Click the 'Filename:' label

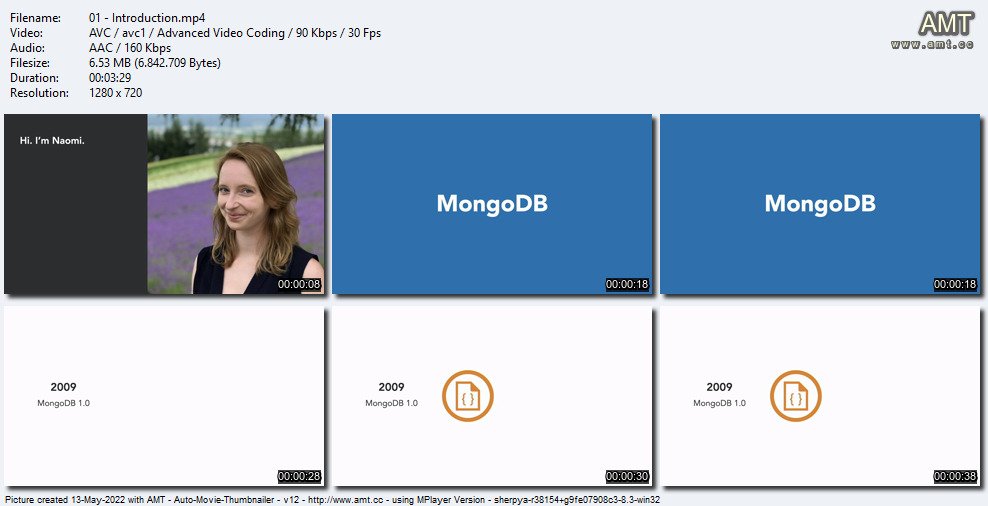click(35, 18)
